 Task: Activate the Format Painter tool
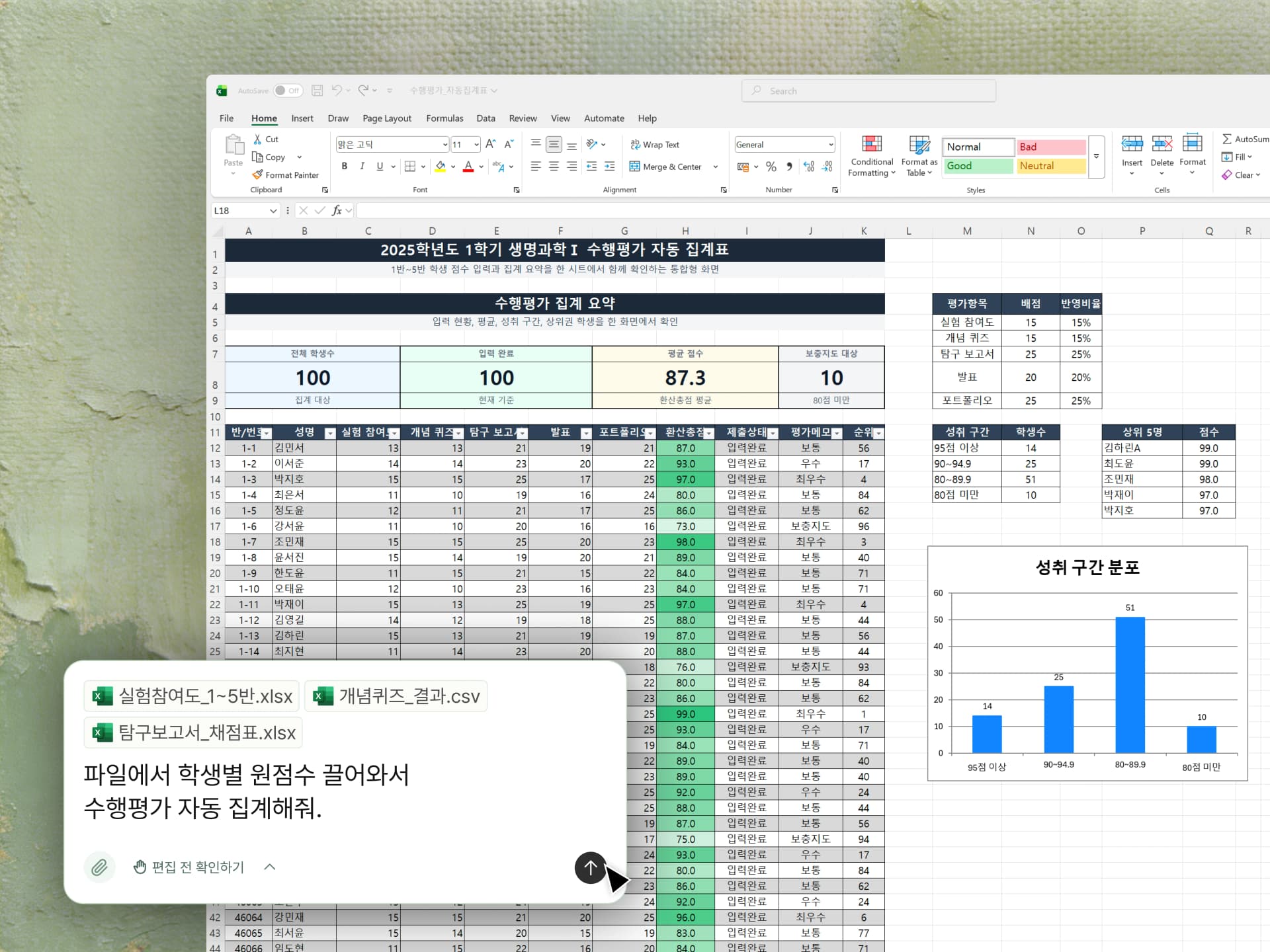coord(286,175)
